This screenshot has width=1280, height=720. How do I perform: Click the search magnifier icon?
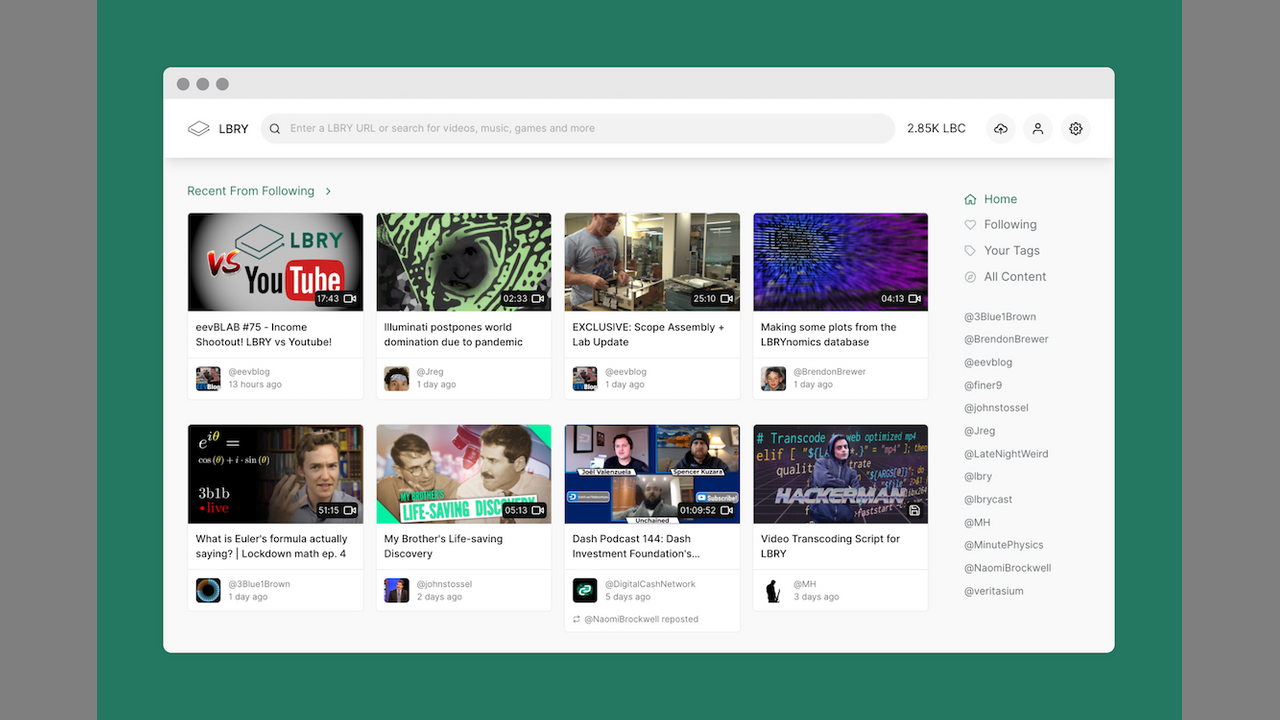coord(275,129)
